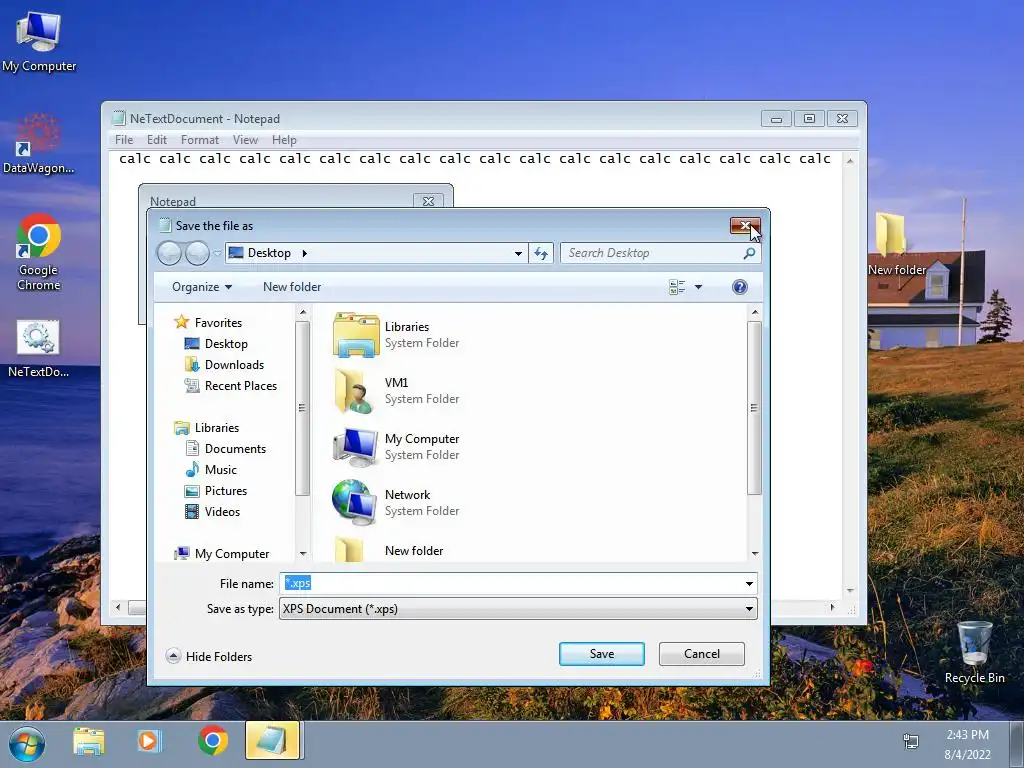Launch Windows Media Player from taskbar
The width and height of the screenshot is (1024, 768).
(149, 741)
